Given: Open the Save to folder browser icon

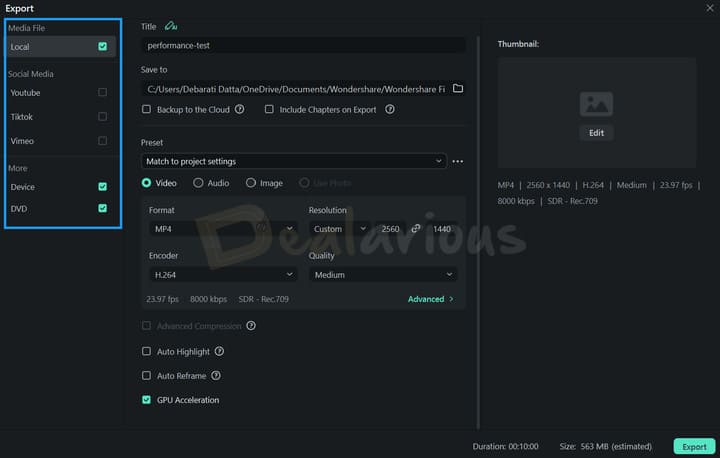Looking at the screenshot, I should [458, 88].
